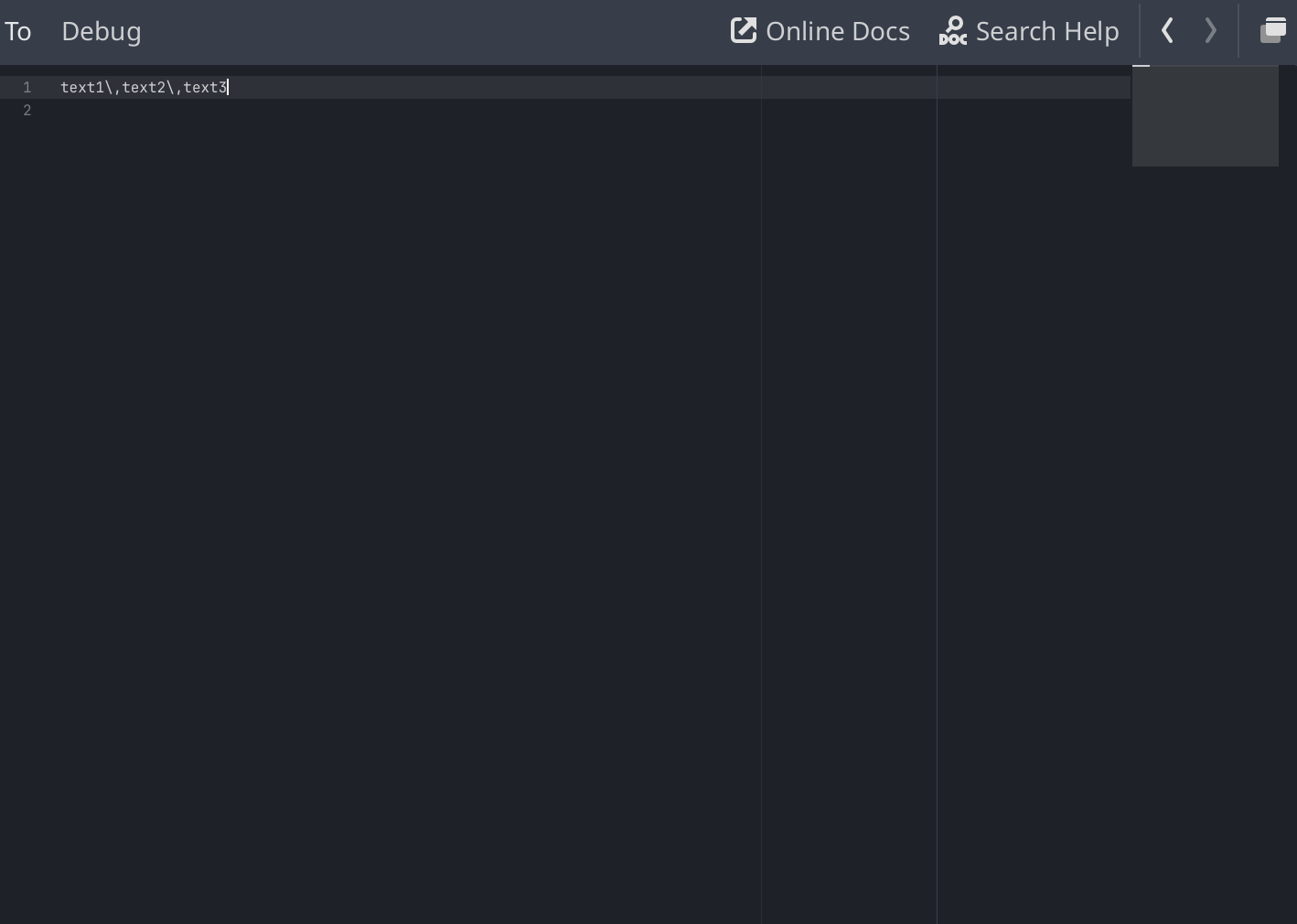Click the Search Help button

(1029, 31)
